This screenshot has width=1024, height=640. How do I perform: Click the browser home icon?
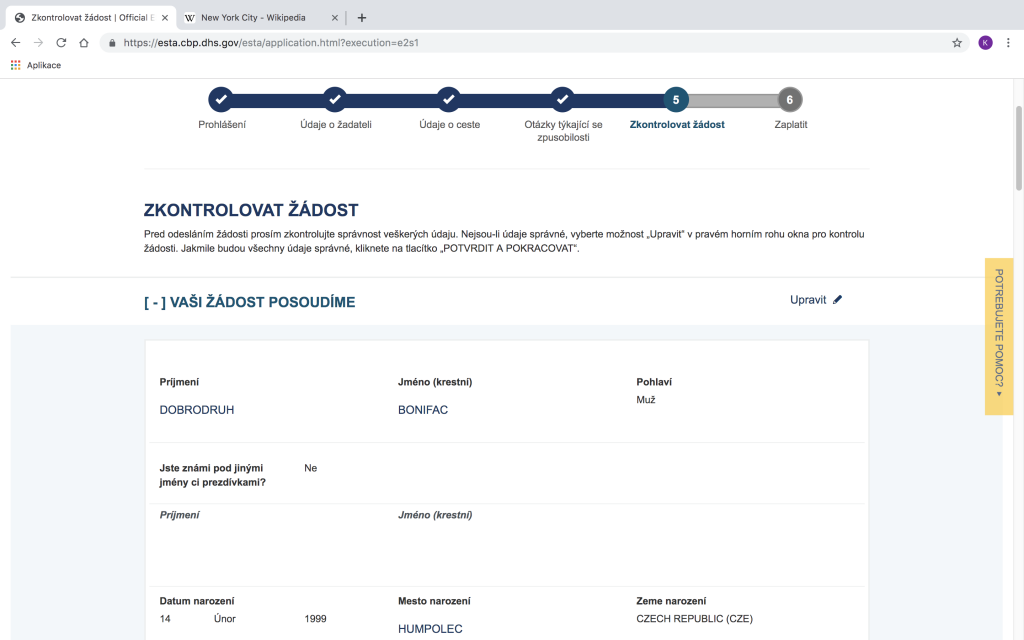tap(84, 43)
